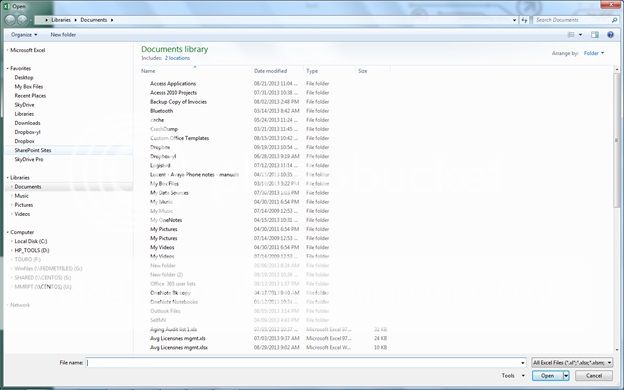Select the Custom Office Templates folder
This screenshot has height=390, width=624.
179,138
